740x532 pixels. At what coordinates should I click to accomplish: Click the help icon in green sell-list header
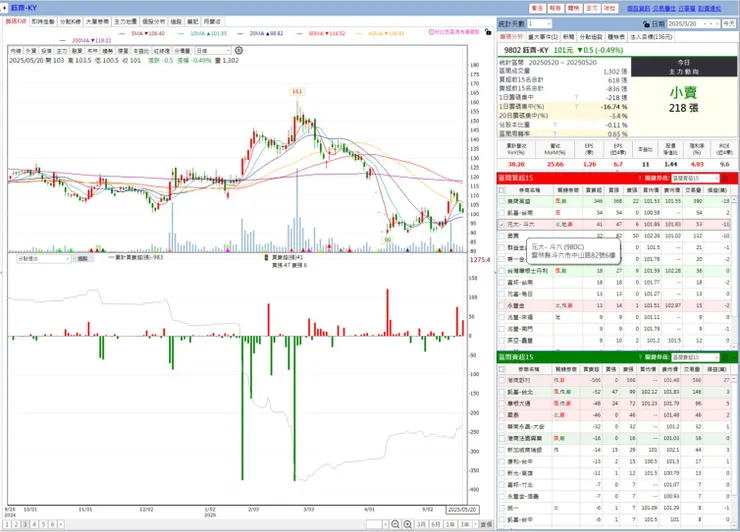click(x=640, y=357)
